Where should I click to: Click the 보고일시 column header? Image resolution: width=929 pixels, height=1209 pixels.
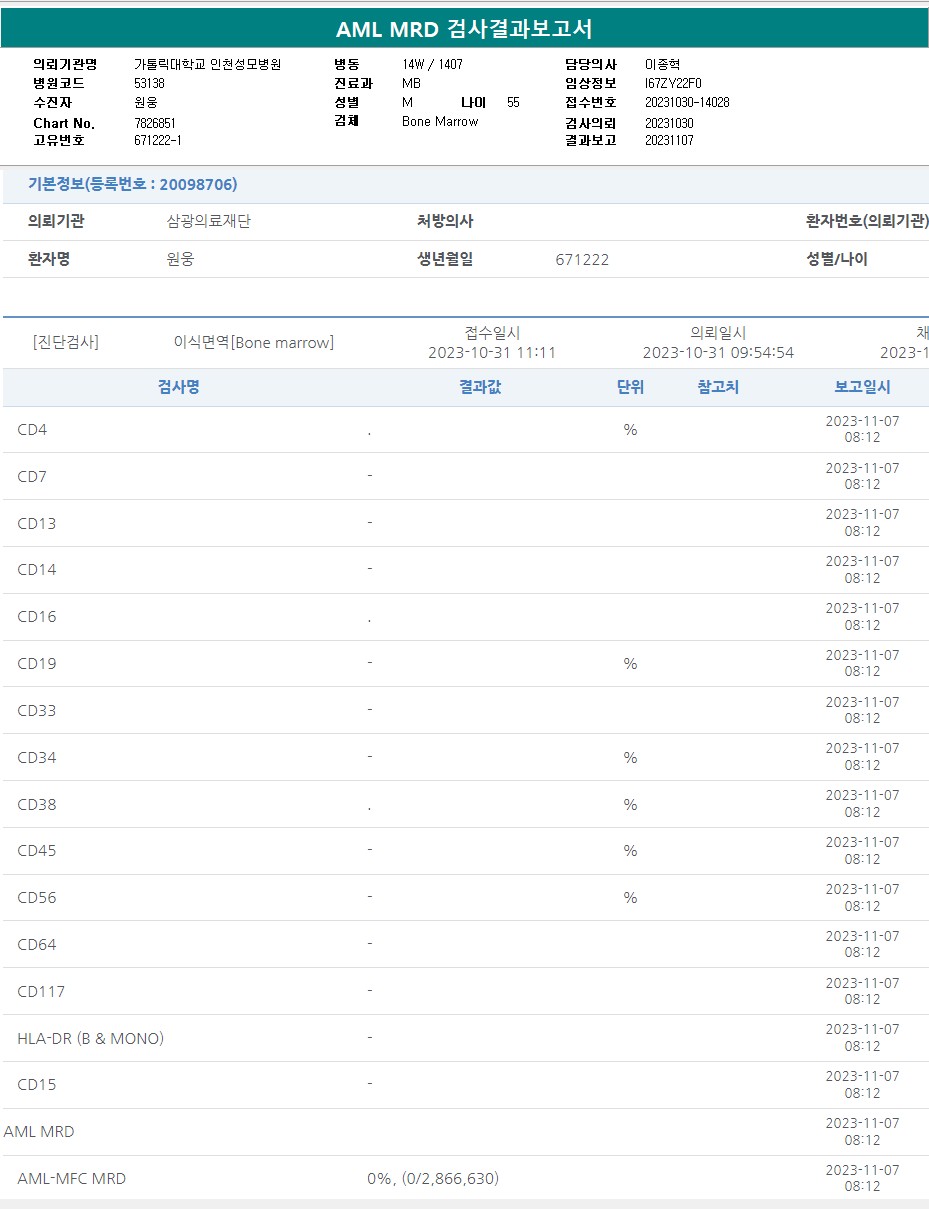[x=862, y=387]
